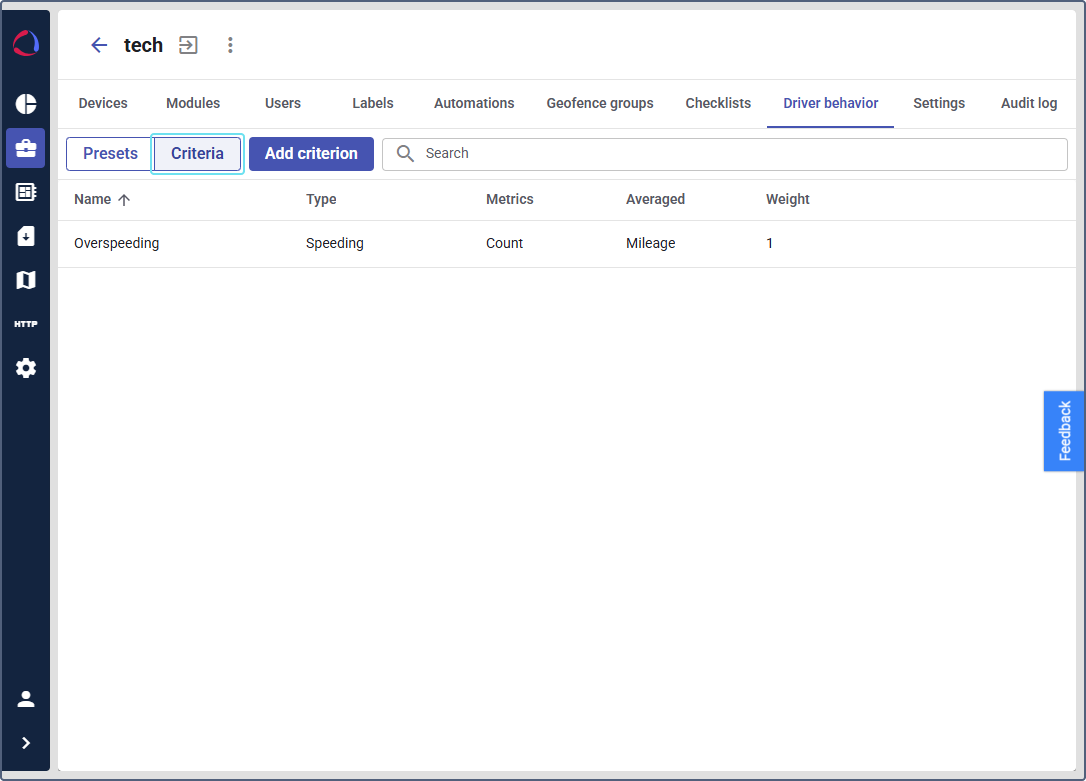This screenshot has height=781, width=1086.
Task: Open the map icon in sidebar
Action: 26,280
